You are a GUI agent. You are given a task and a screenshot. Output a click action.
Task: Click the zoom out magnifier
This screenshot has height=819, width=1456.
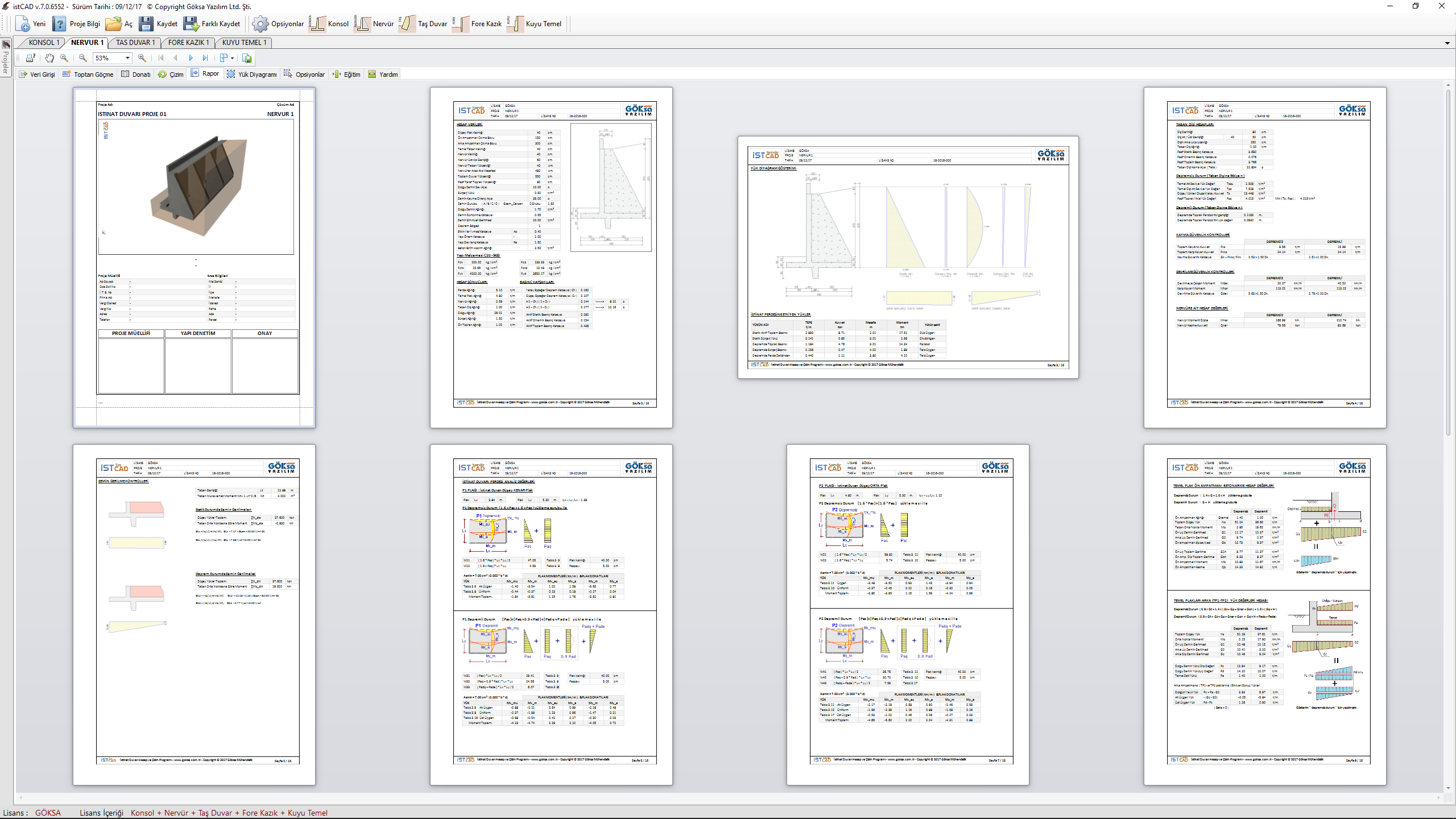[83, 58]
